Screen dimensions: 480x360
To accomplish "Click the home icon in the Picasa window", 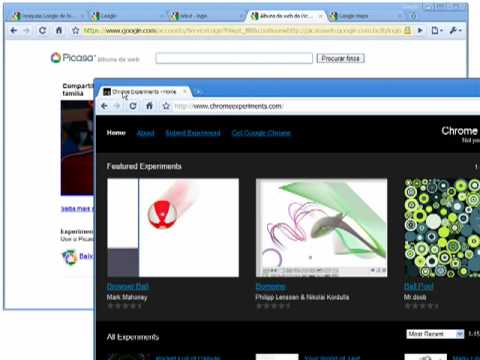I will 59,30.
